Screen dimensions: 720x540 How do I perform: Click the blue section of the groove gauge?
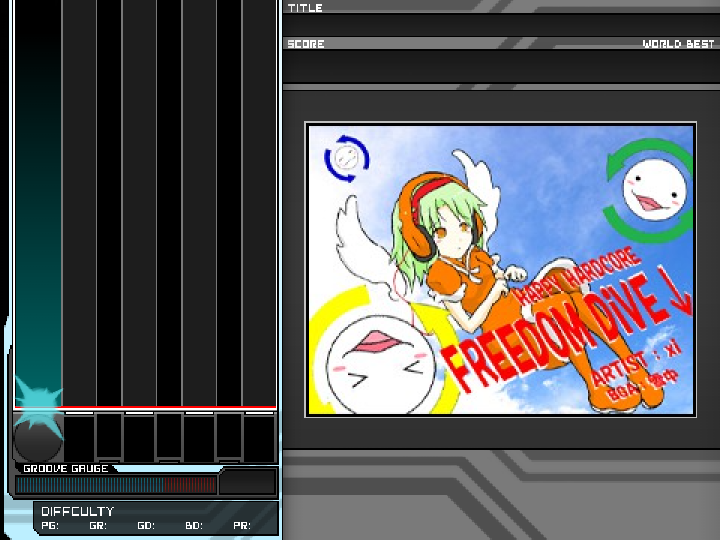click(90, 485)
